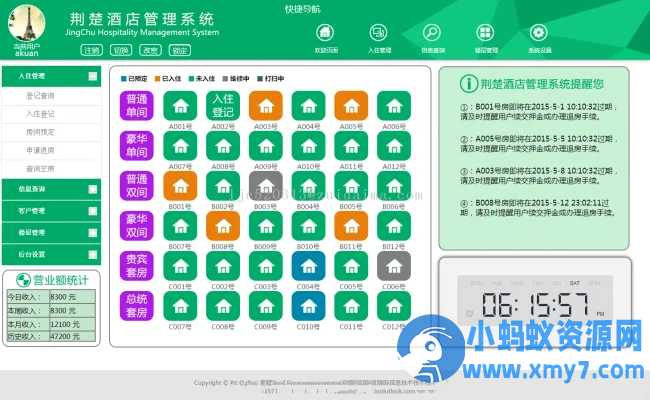Click the digital clock display

coord(535,301)
